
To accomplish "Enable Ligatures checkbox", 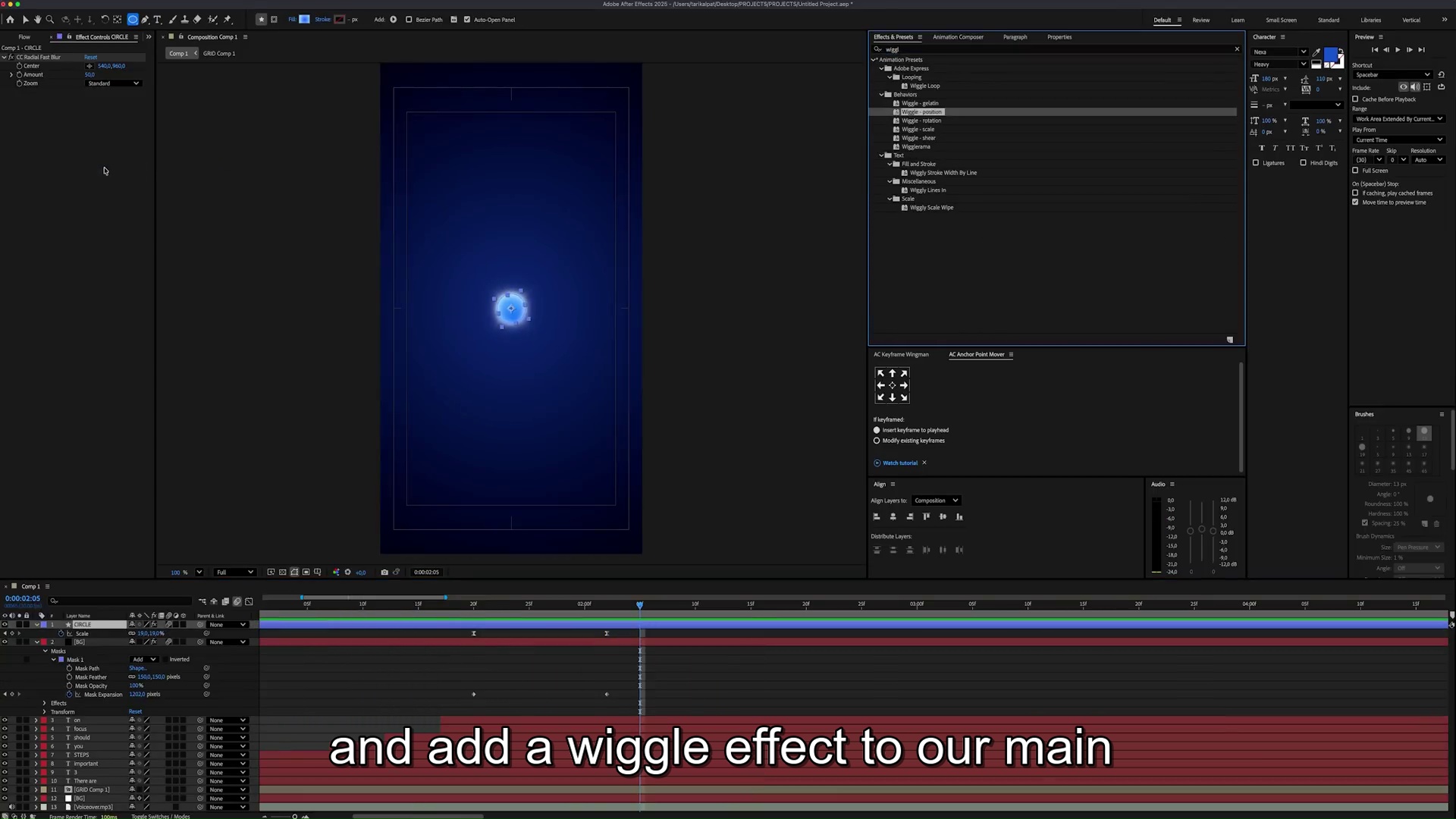I will (x=1256, y=163).
